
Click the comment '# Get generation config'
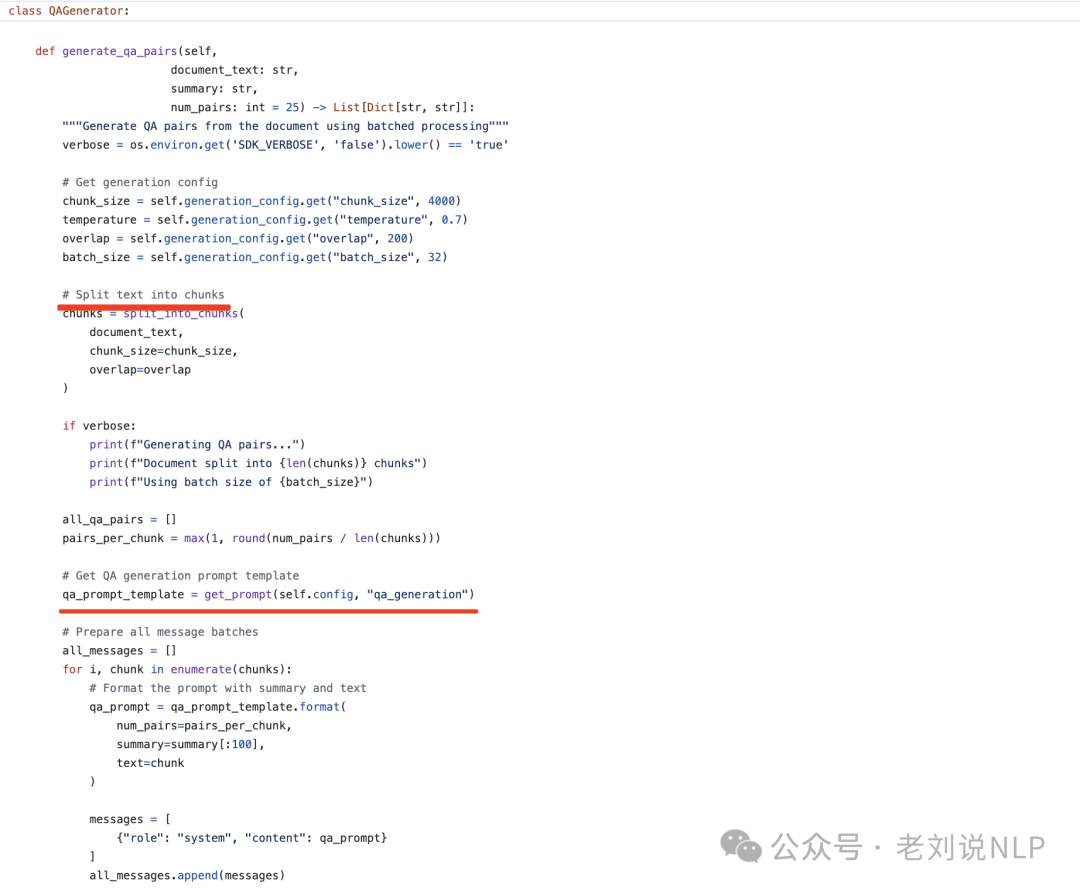coord(140,182)
